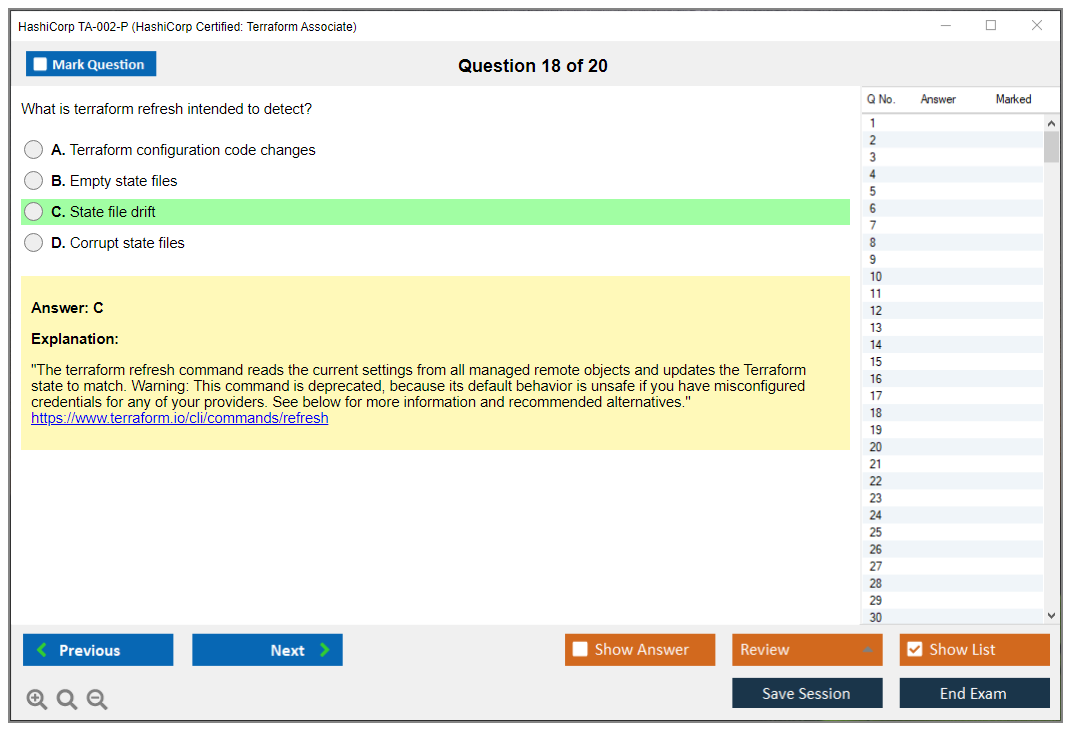Jump to question 10 in list
Image resolution: width=1075 pixels, height=735 pixels.
pos(876,277)
